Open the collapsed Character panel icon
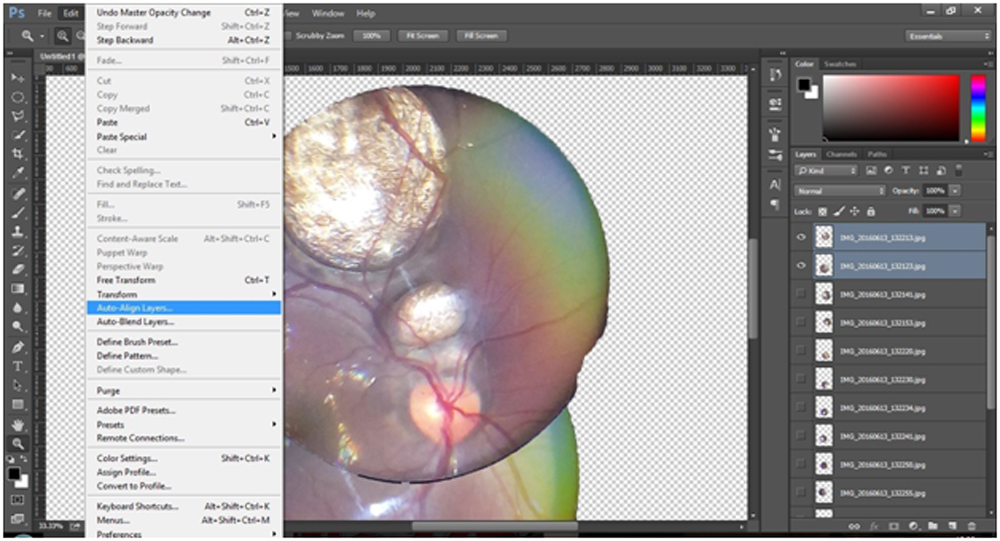The height and width of the screenshot is (541, 1000). pos(775,184)
